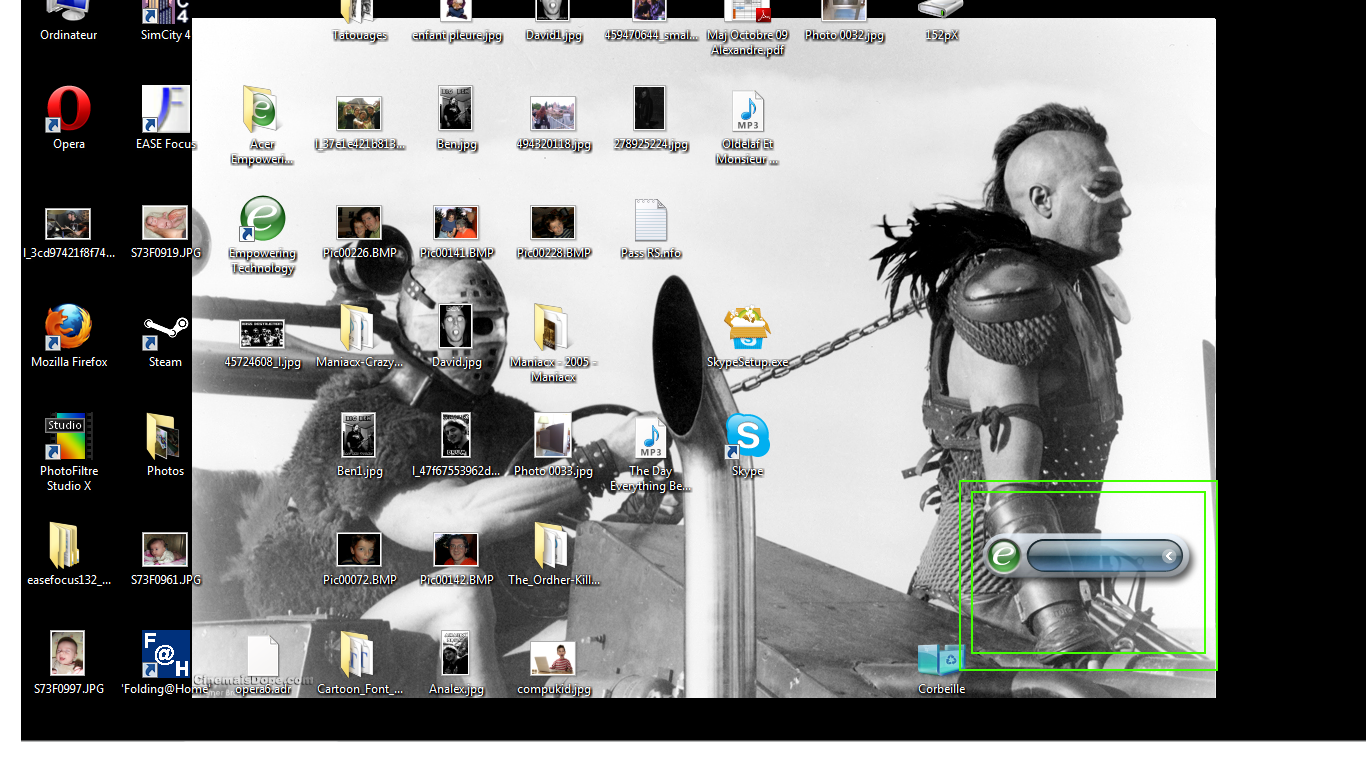Select the Acer Empoweri... folder icon

263,110
